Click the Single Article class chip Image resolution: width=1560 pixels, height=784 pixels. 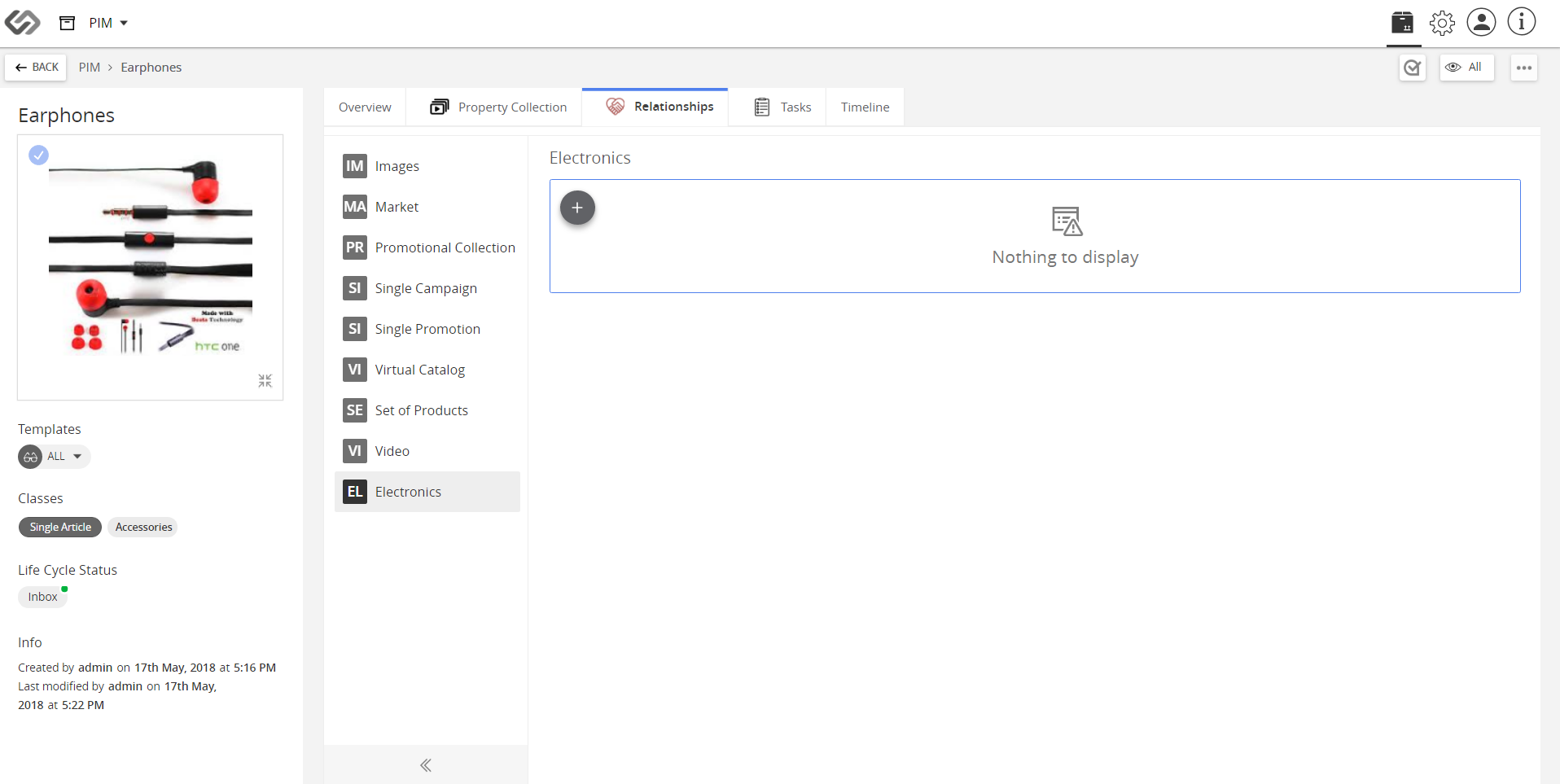[x=60, y=528]
